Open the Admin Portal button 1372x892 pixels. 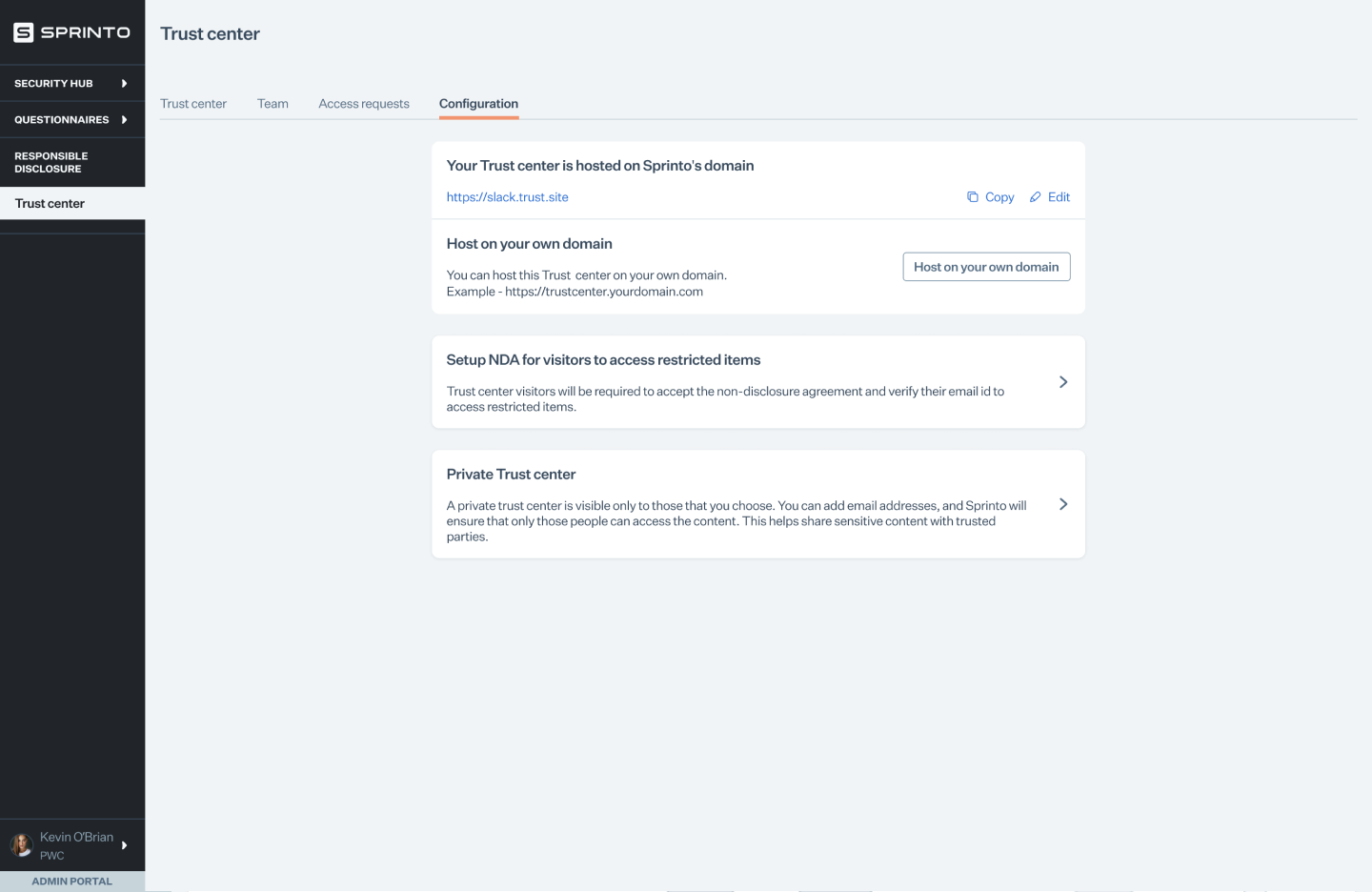pyautogui.click(x=72, y=882)
